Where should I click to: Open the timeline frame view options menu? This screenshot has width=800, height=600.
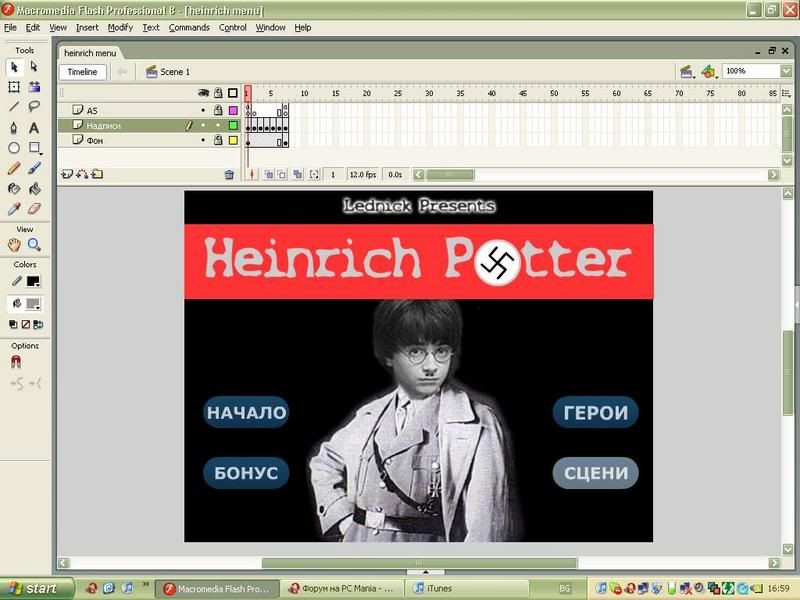pyautogui.click(x=786, y=93)
